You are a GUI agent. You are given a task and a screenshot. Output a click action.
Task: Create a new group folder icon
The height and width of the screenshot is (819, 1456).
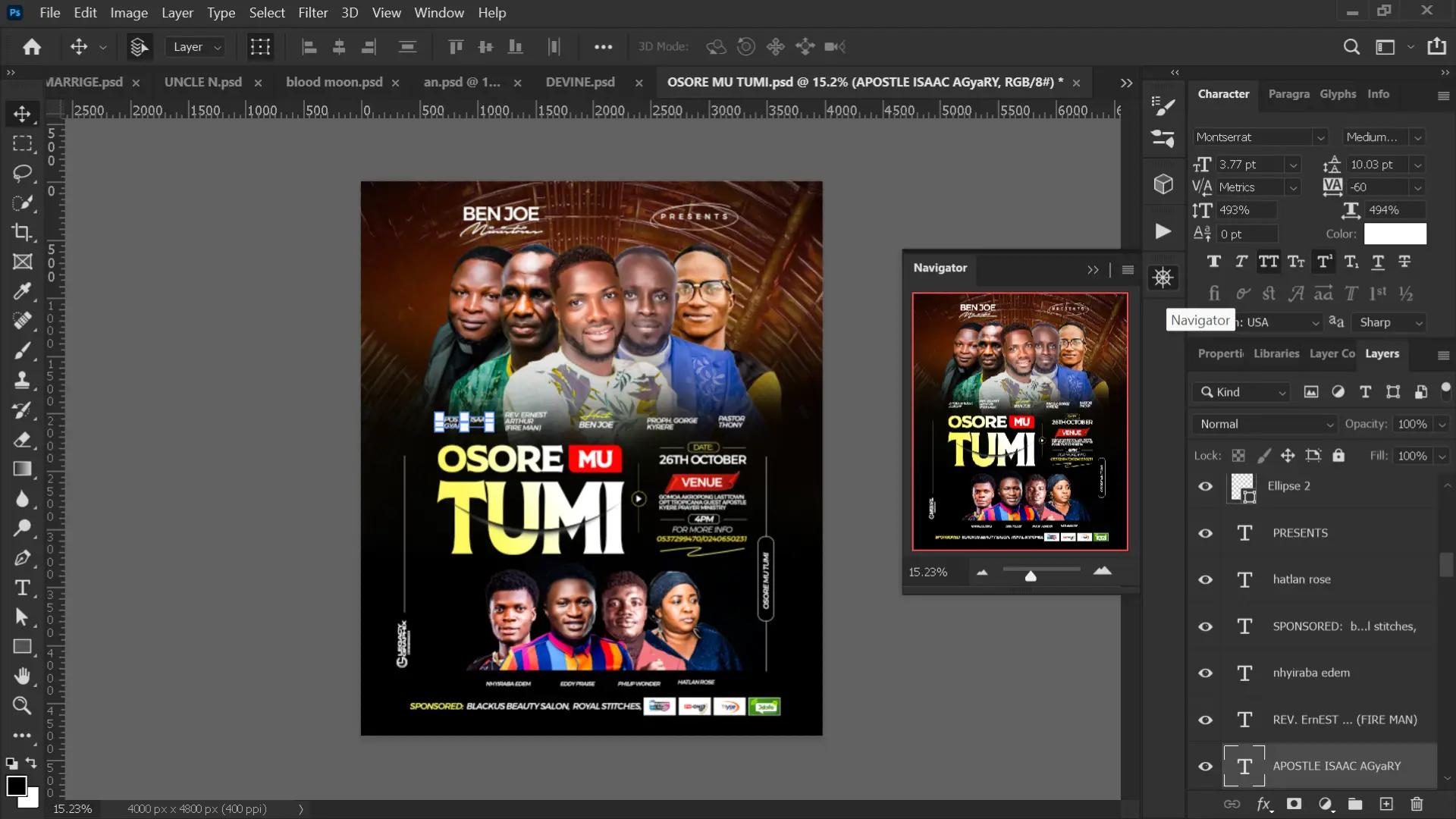point(1355,804)
